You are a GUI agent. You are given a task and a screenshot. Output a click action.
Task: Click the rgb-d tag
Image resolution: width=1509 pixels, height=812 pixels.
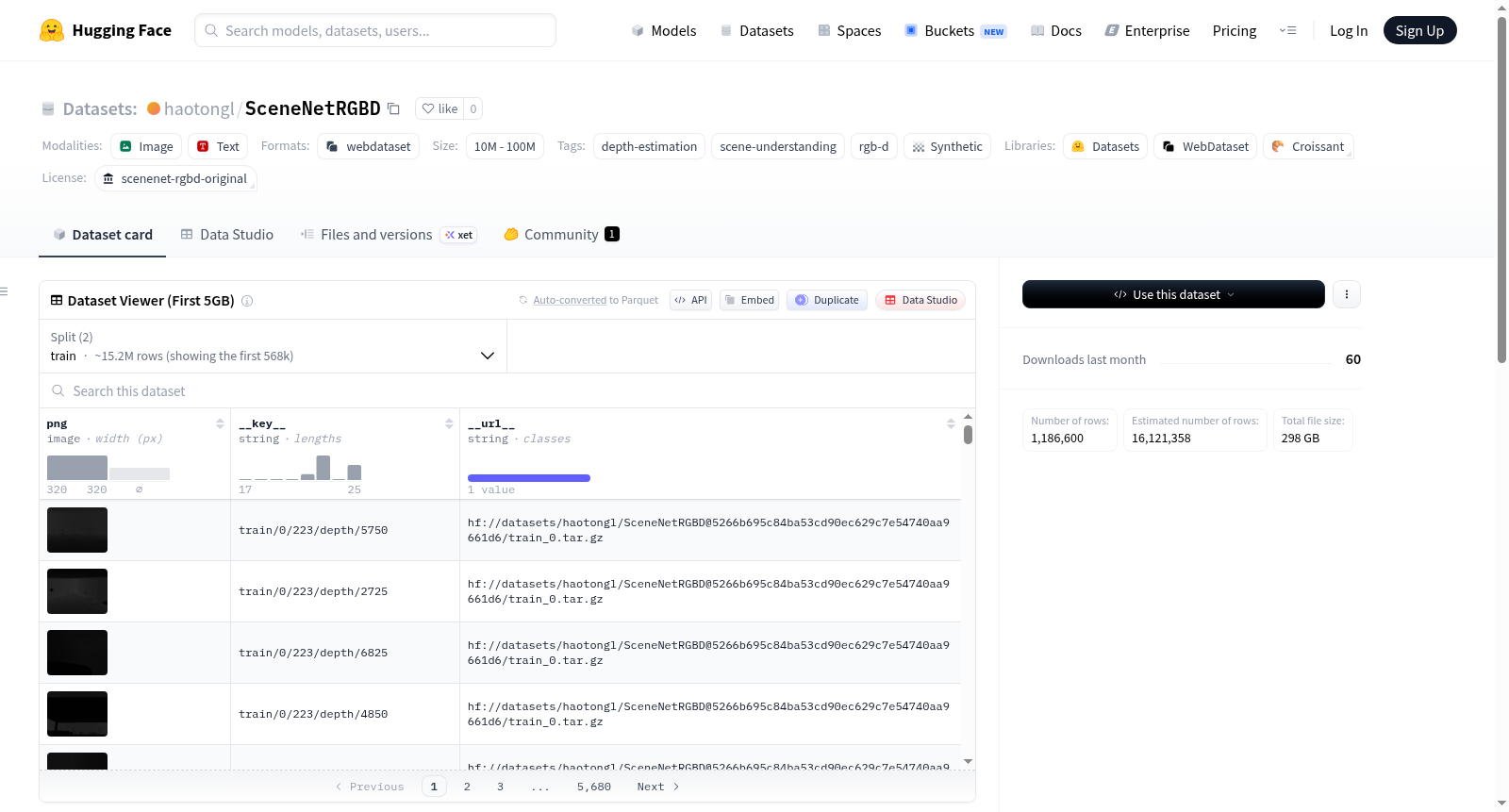coord(873,146)
